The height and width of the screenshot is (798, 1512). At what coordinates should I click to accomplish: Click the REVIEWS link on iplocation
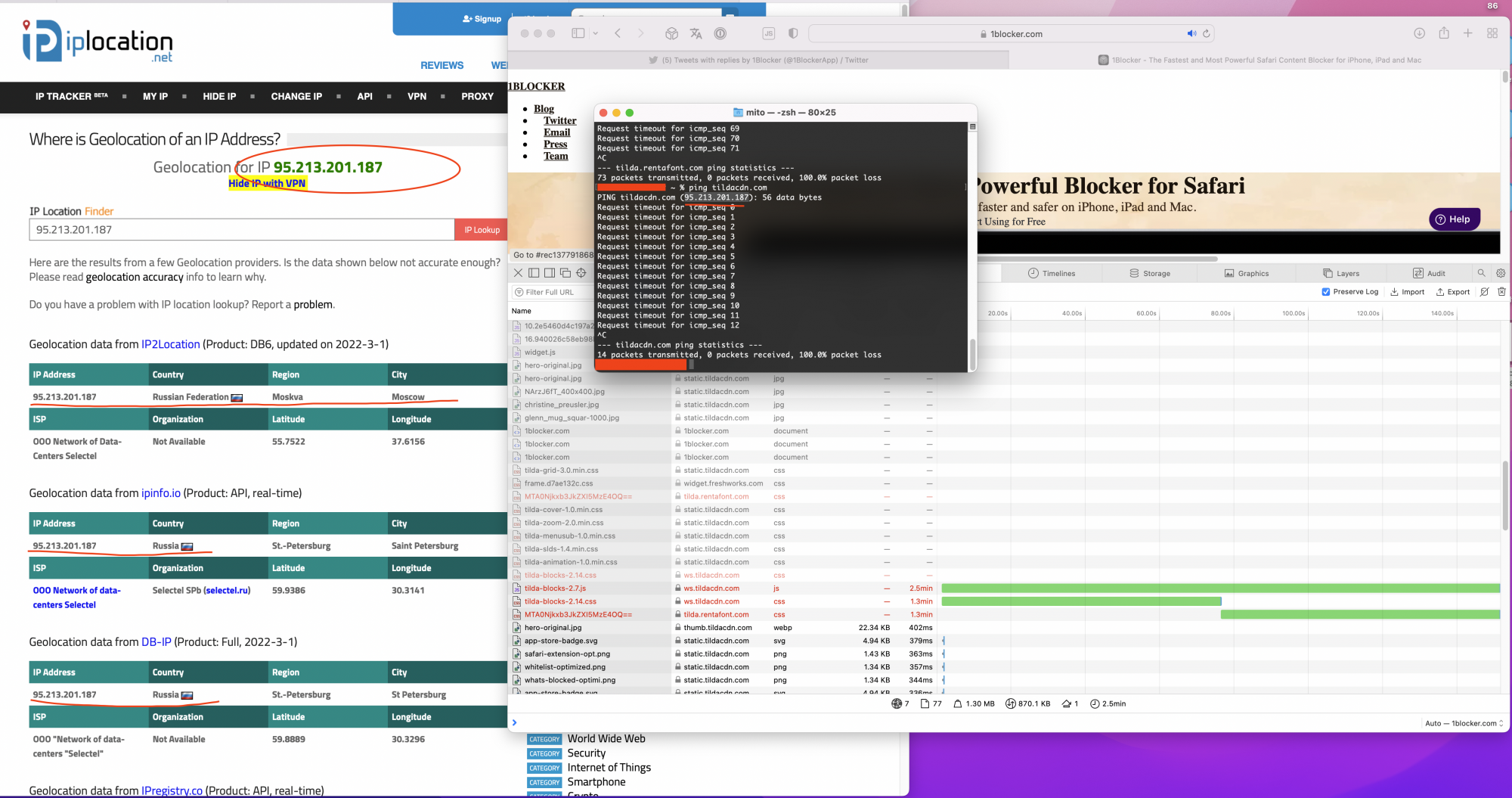click(442, 65)
